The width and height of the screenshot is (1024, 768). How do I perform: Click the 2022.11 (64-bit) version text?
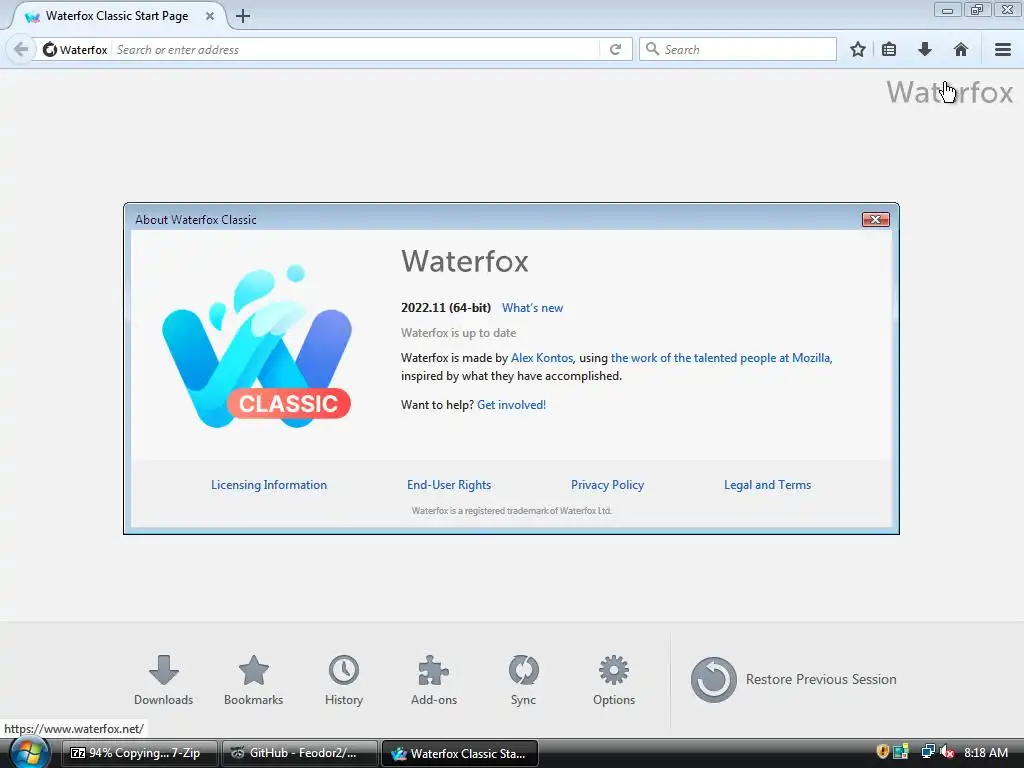[x=446, y=308]
